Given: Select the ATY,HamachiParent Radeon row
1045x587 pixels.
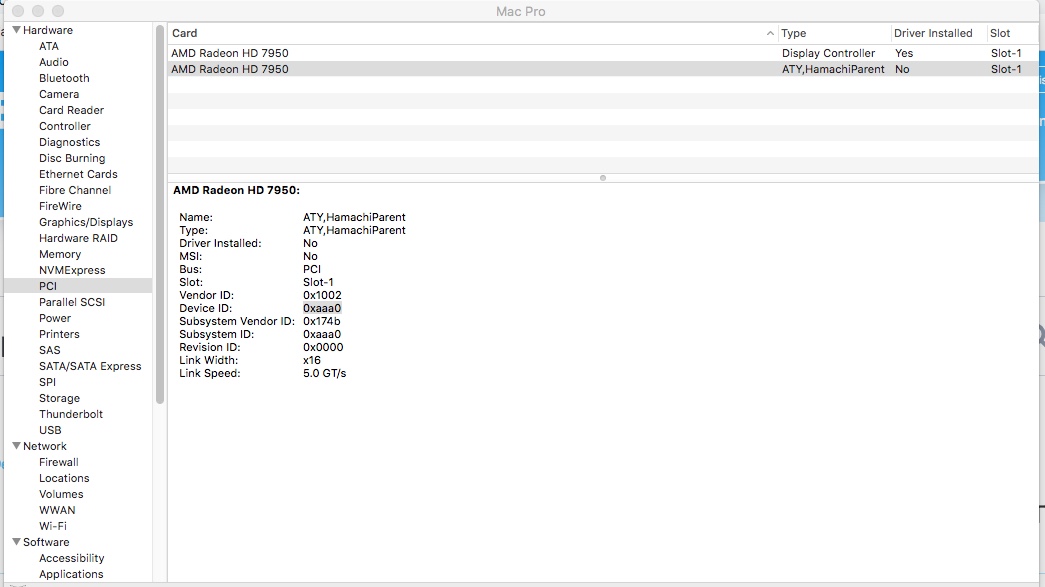Looking at the screenshot, I should pos(603,69).
